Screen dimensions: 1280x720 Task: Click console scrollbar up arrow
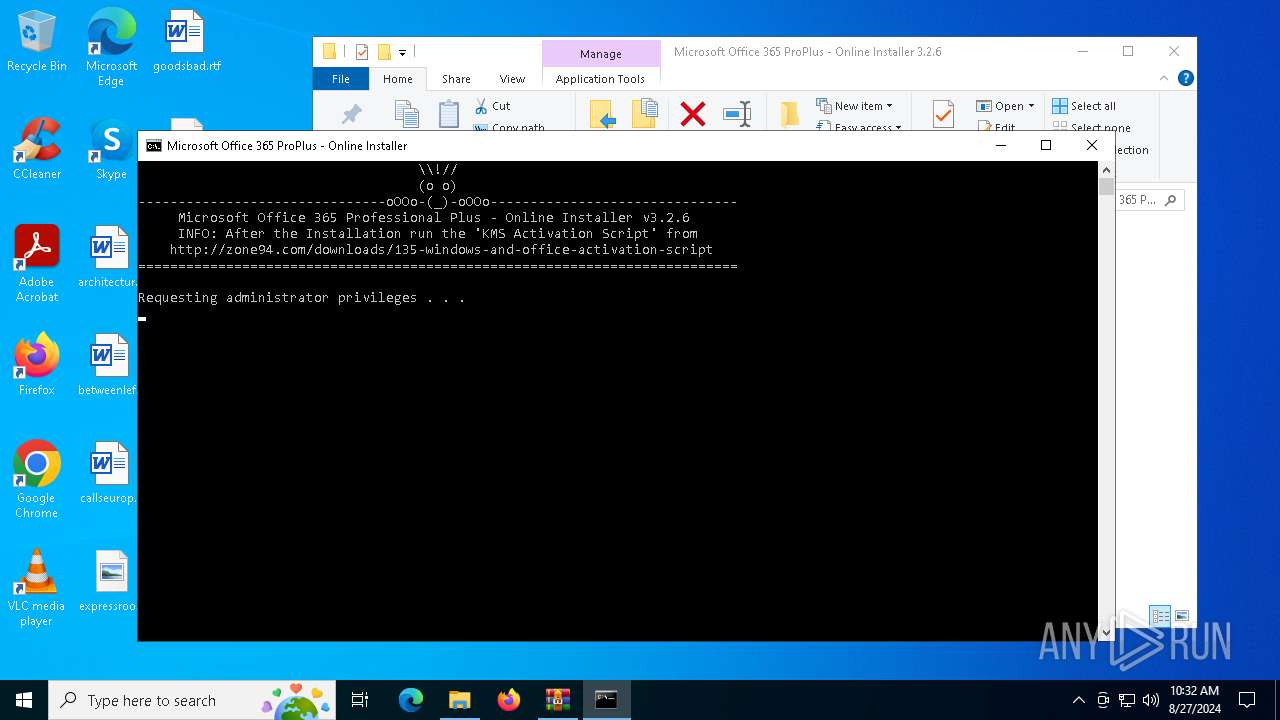1106,170
